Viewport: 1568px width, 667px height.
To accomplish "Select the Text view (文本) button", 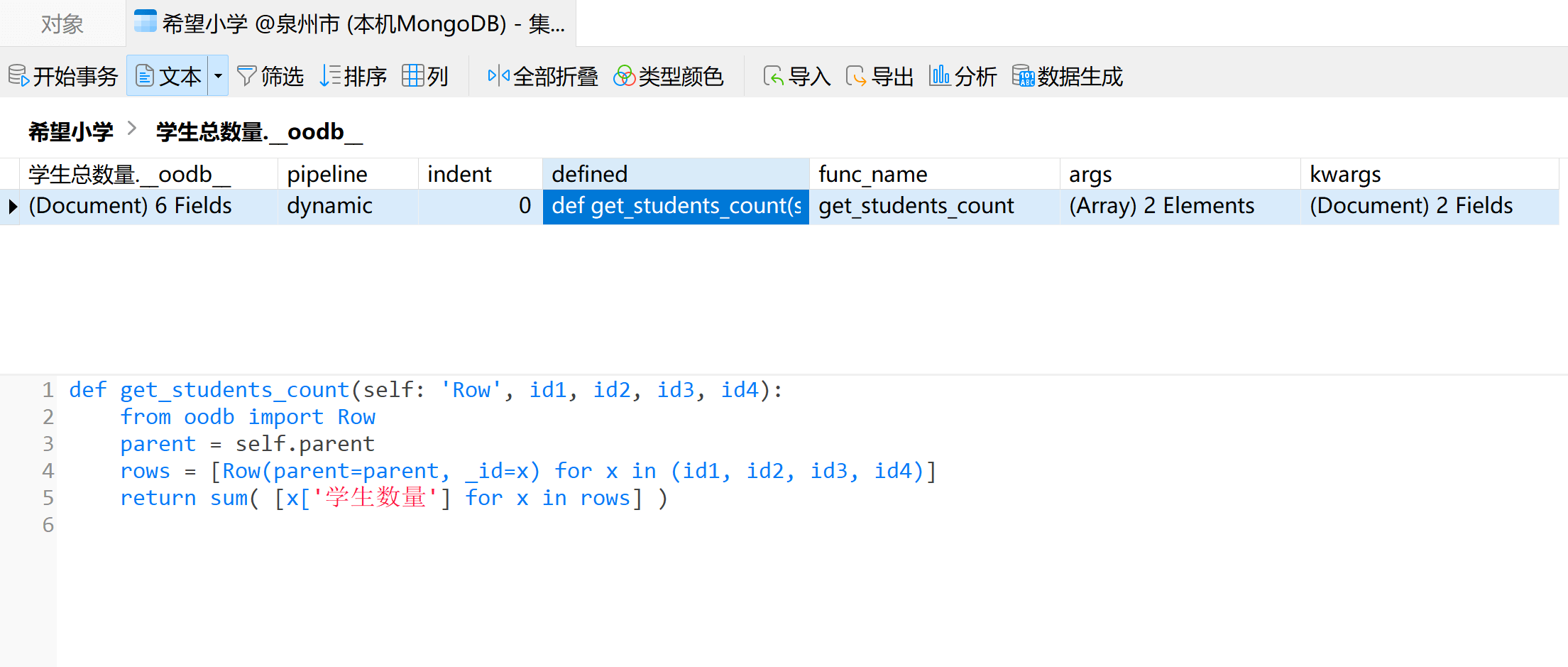I will 168,76.
